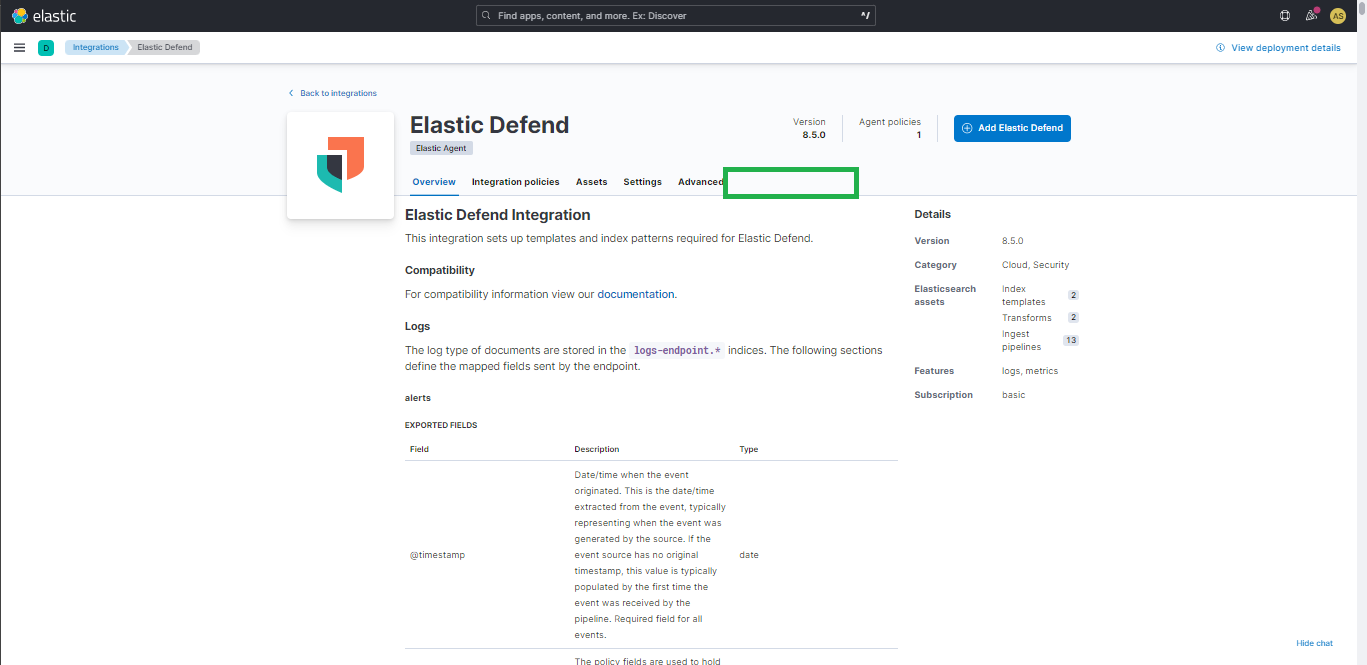Image resolution: width=1367 pixels, height=665 pixels.
Task: Click the Elastic logo in top bar
Action: point(42,15)
